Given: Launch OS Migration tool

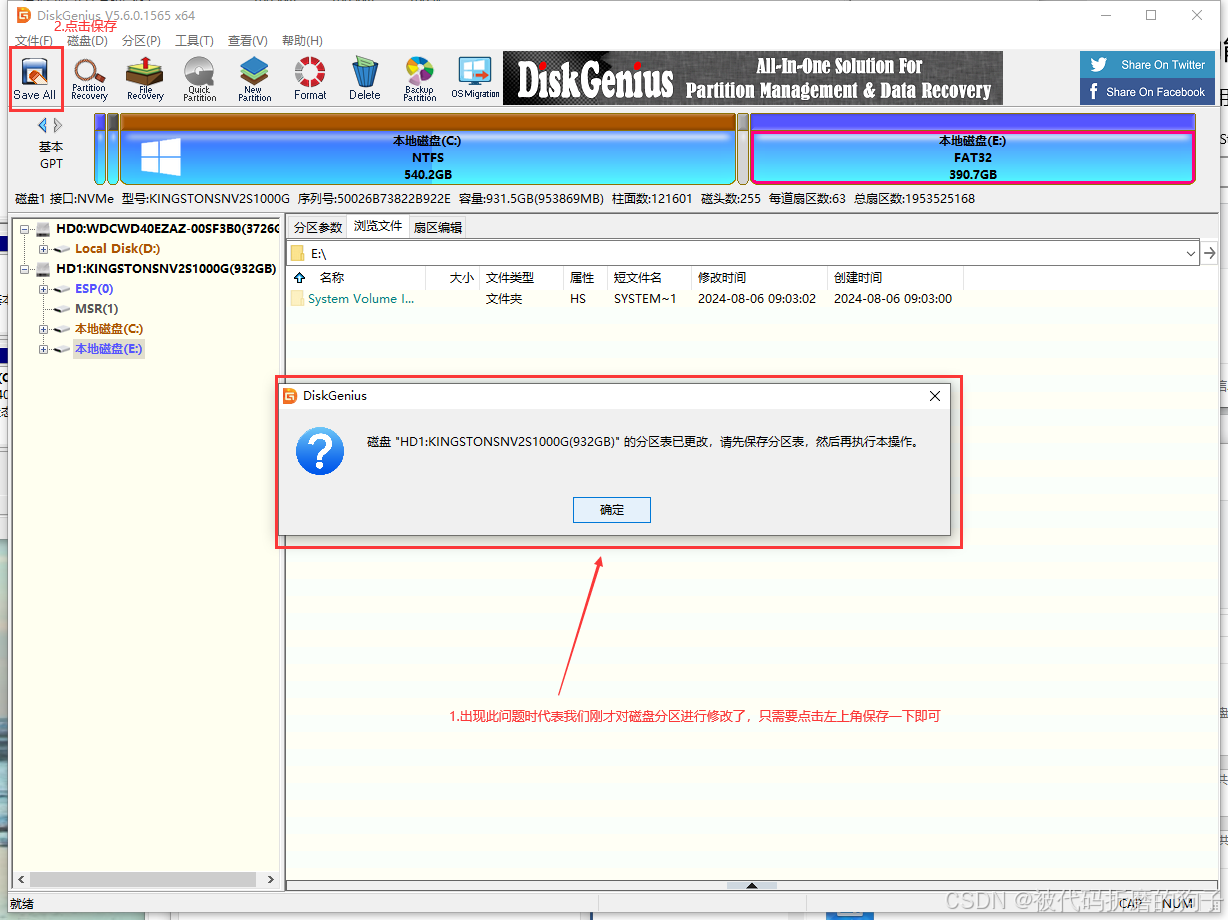Looking at the screenshot, I should click(x=475, y=78).
